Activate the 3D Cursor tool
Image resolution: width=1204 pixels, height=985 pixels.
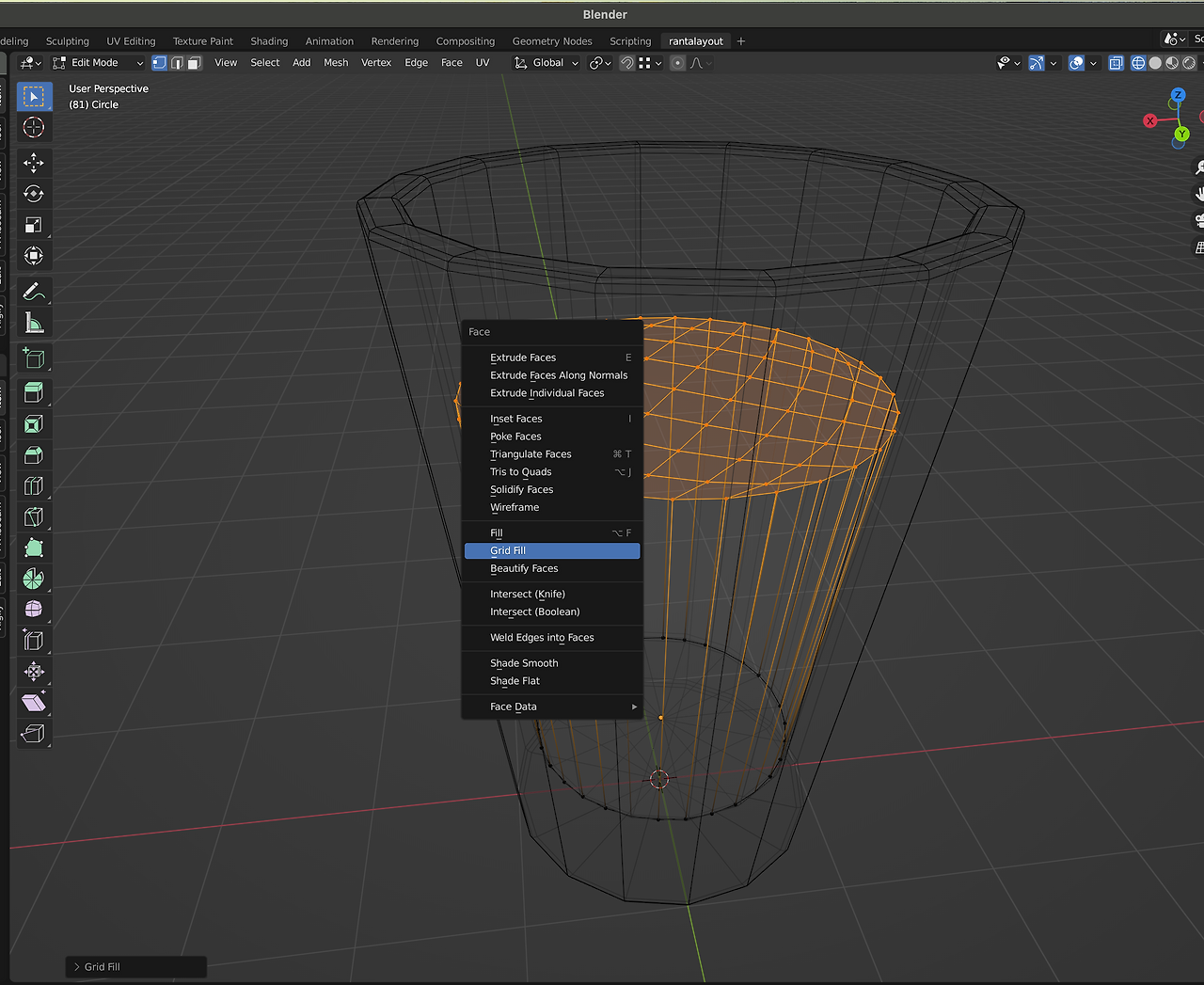click(34, 128)
